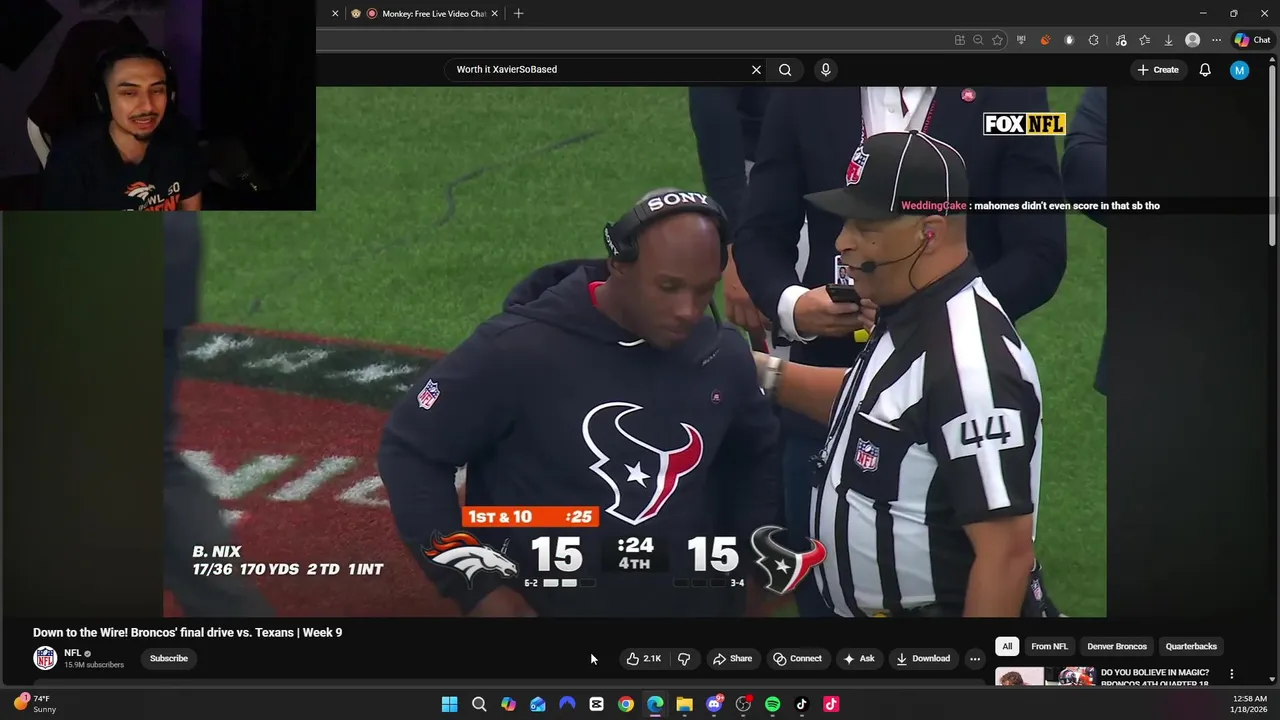
Task: Open Edge downloads icon
Action: 1168,40
